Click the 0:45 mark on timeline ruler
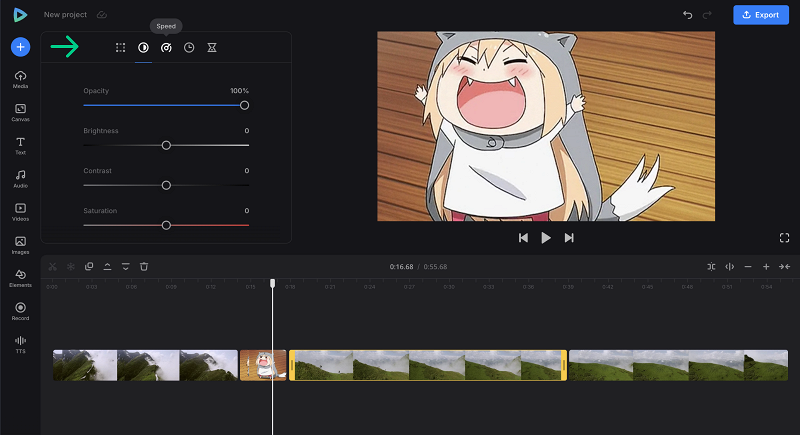This screenshot has height=435, width=800. tap(647, 287)
